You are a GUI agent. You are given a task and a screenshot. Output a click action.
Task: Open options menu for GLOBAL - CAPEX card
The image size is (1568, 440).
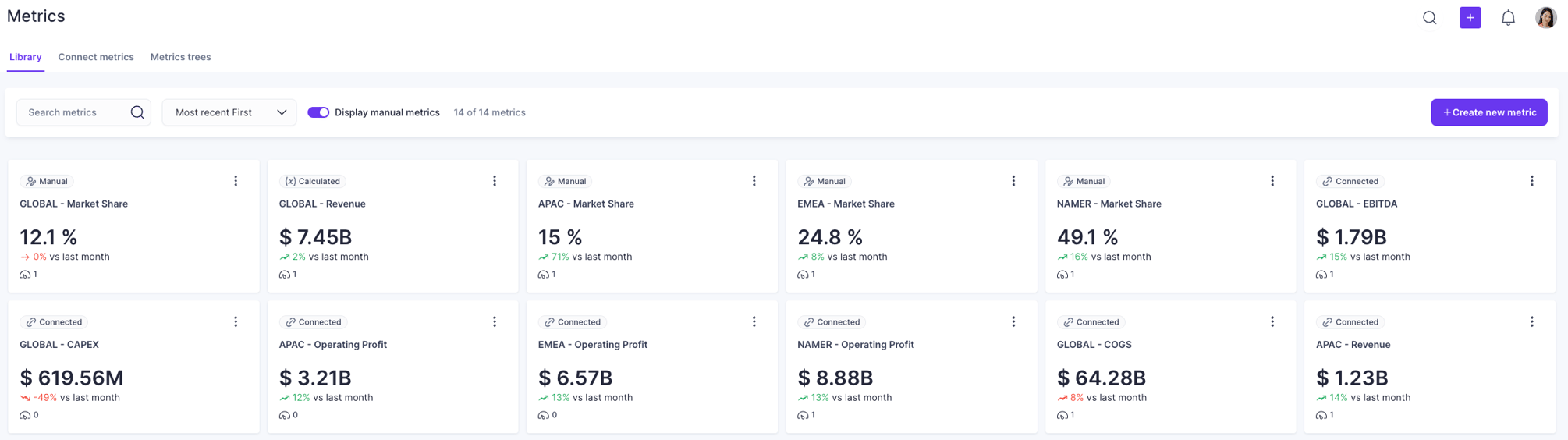(x=236, y=321)
